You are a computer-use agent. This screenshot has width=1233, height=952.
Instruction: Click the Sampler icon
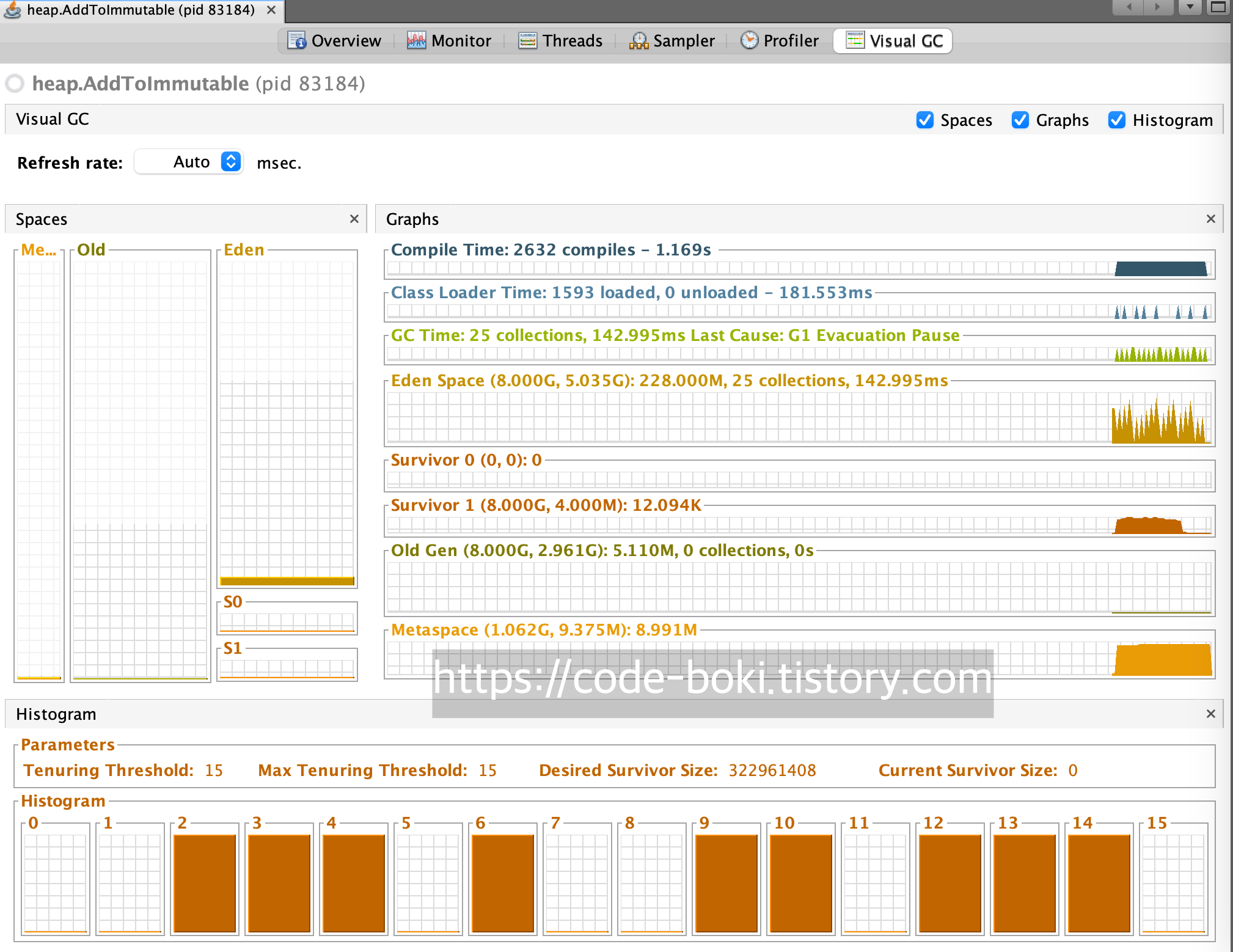coord(638,40)
